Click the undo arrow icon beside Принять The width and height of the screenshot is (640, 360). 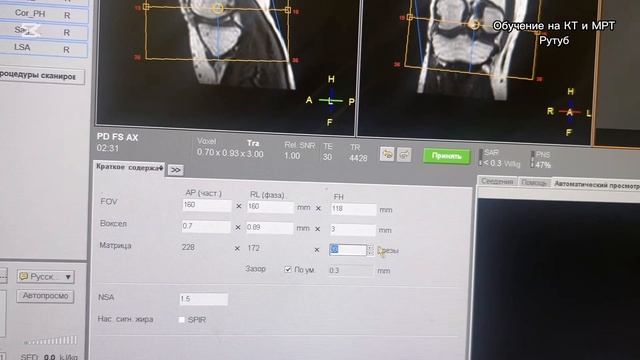387,154
